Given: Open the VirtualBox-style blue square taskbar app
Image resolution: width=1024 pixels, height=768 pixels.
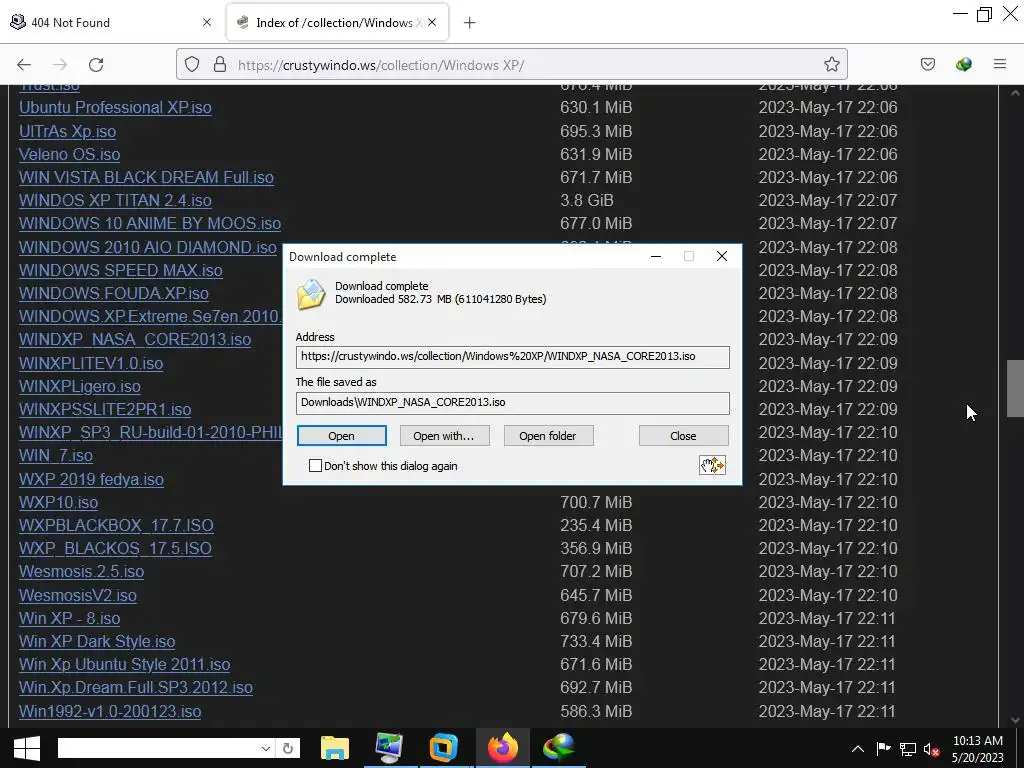Looking at the screenshot, I should (x=443, y=748).
